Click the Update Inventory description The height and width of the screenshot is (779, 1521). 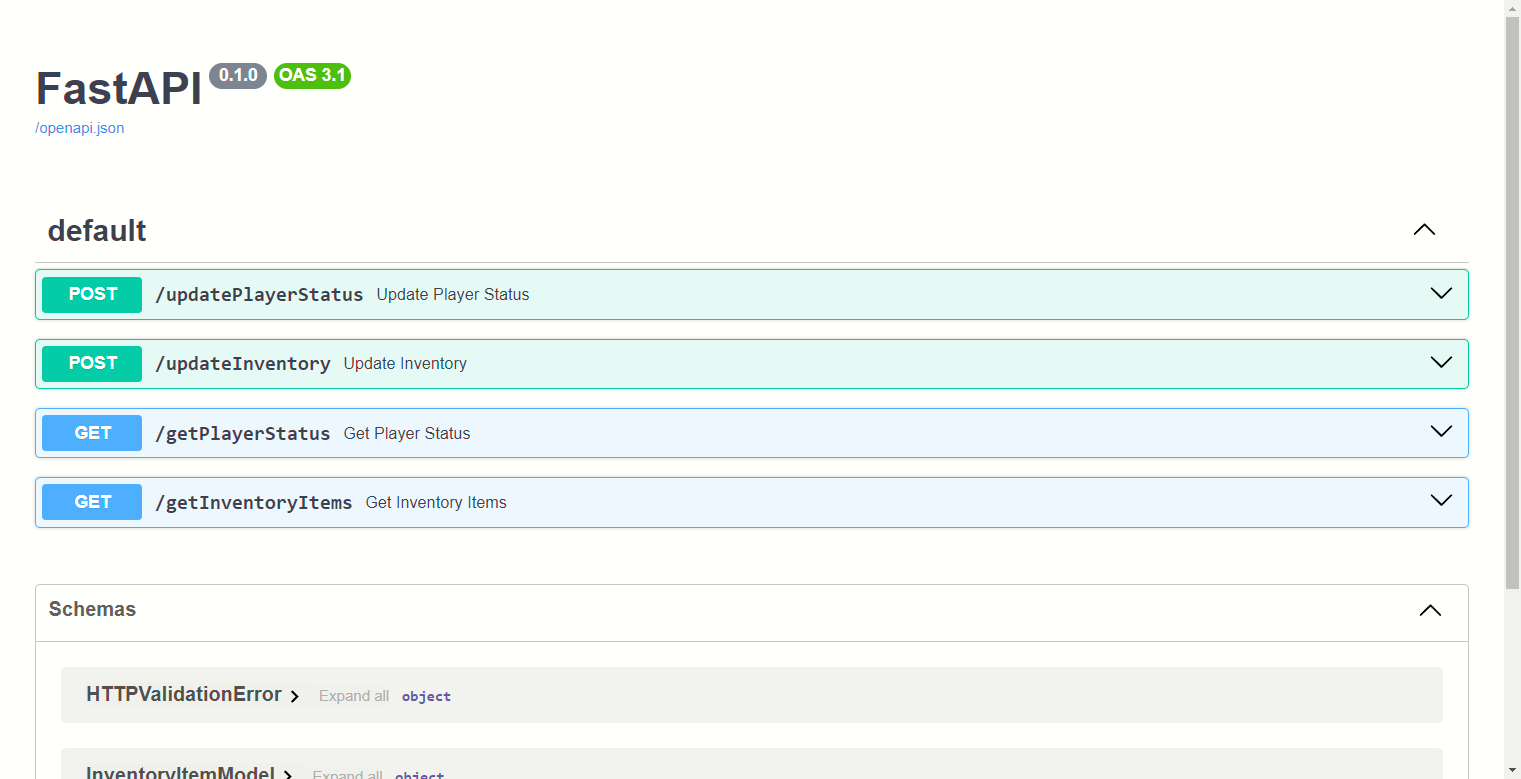click(405, 364)
